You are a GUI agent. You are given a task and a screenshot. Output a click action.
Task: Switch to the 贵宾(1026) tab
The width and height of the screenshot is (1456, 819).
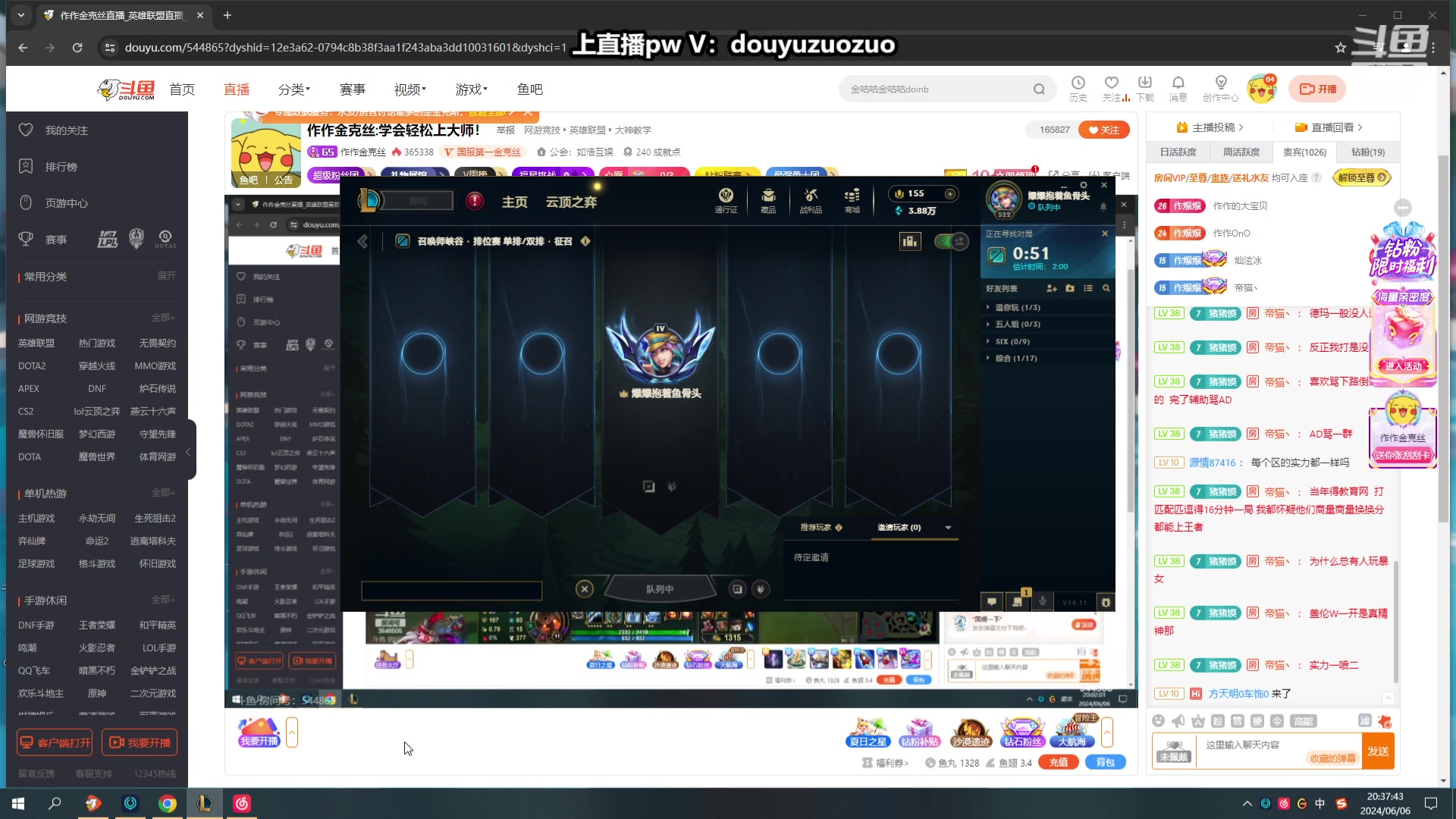[x=1304, y=152]
